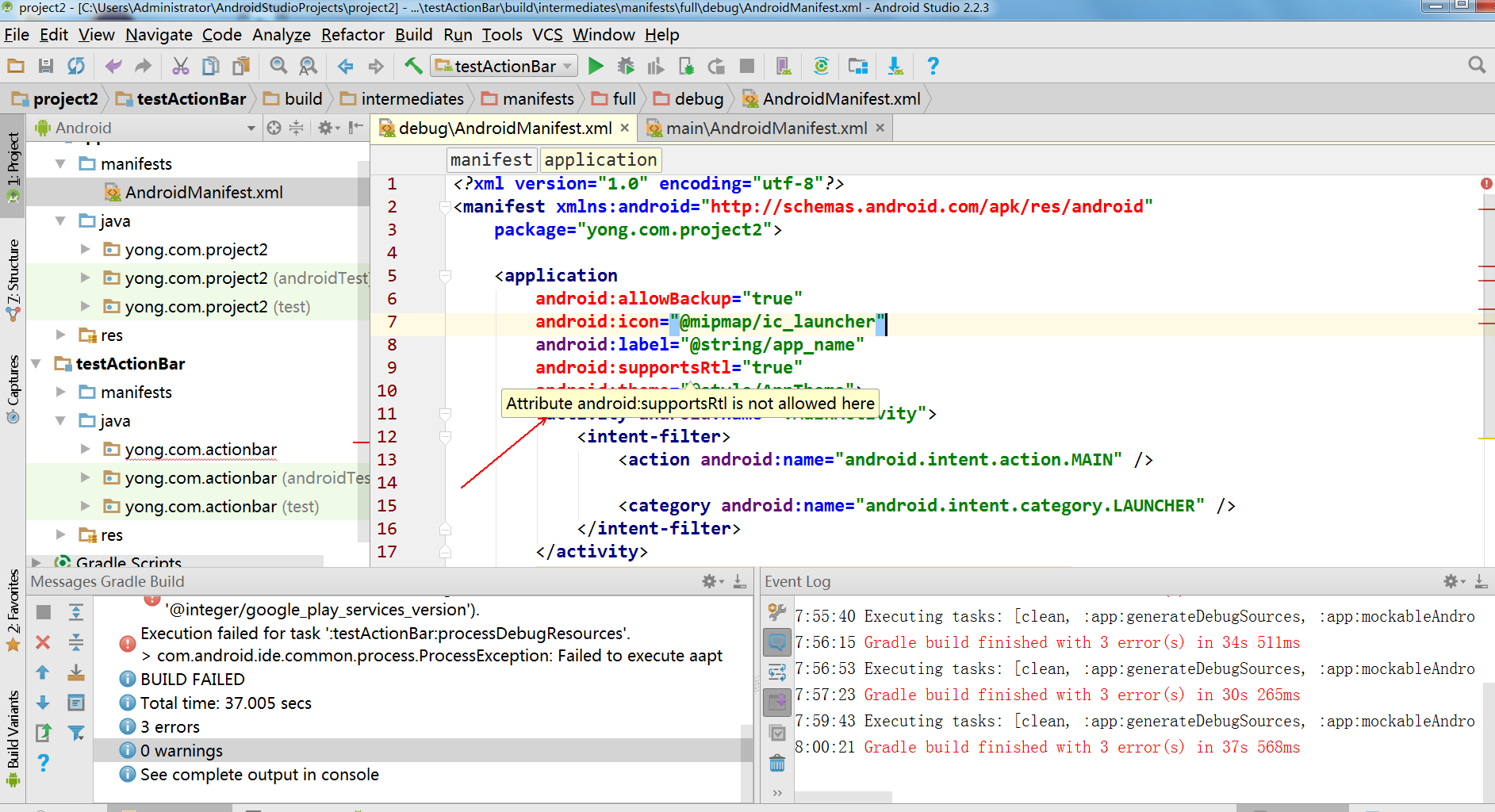Click See complete output in console
This screenshot has width=1495, height=812.
[x=259, y=775]
